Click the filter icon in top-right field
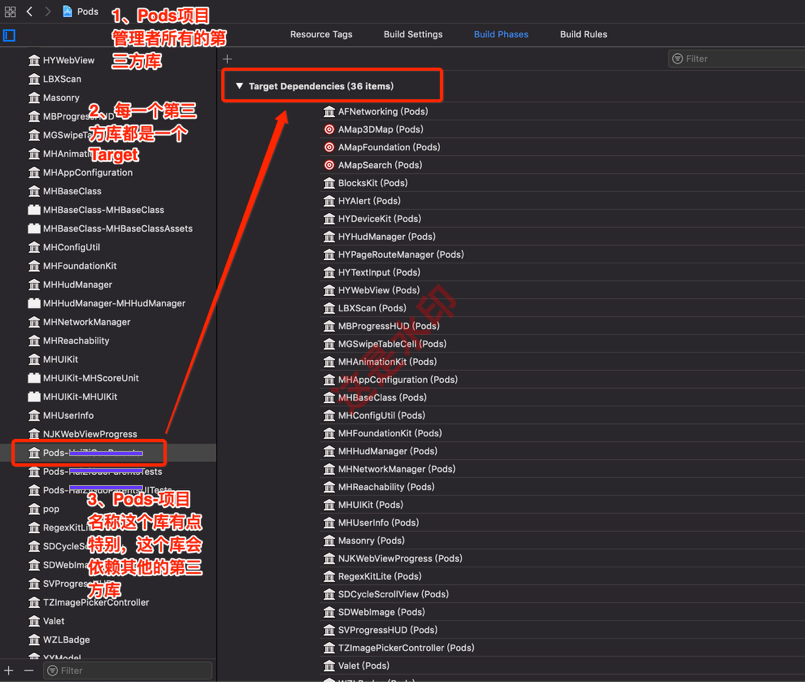The height and width of the screenshot is (682, 805). pos(678,59)
